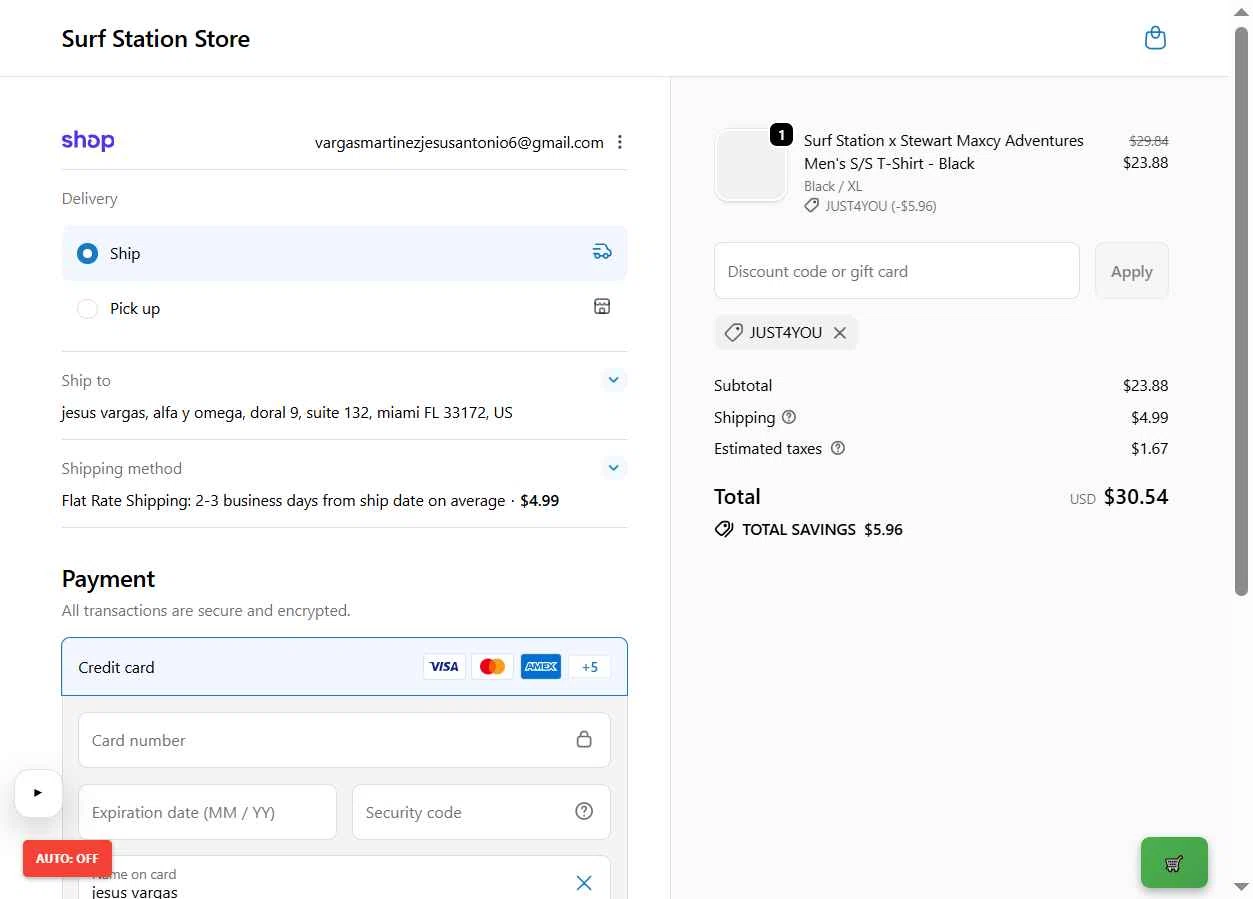The width and height of the screenshot is (1253, 899).
Task: Click the product title text
Action: coord(944,152)
